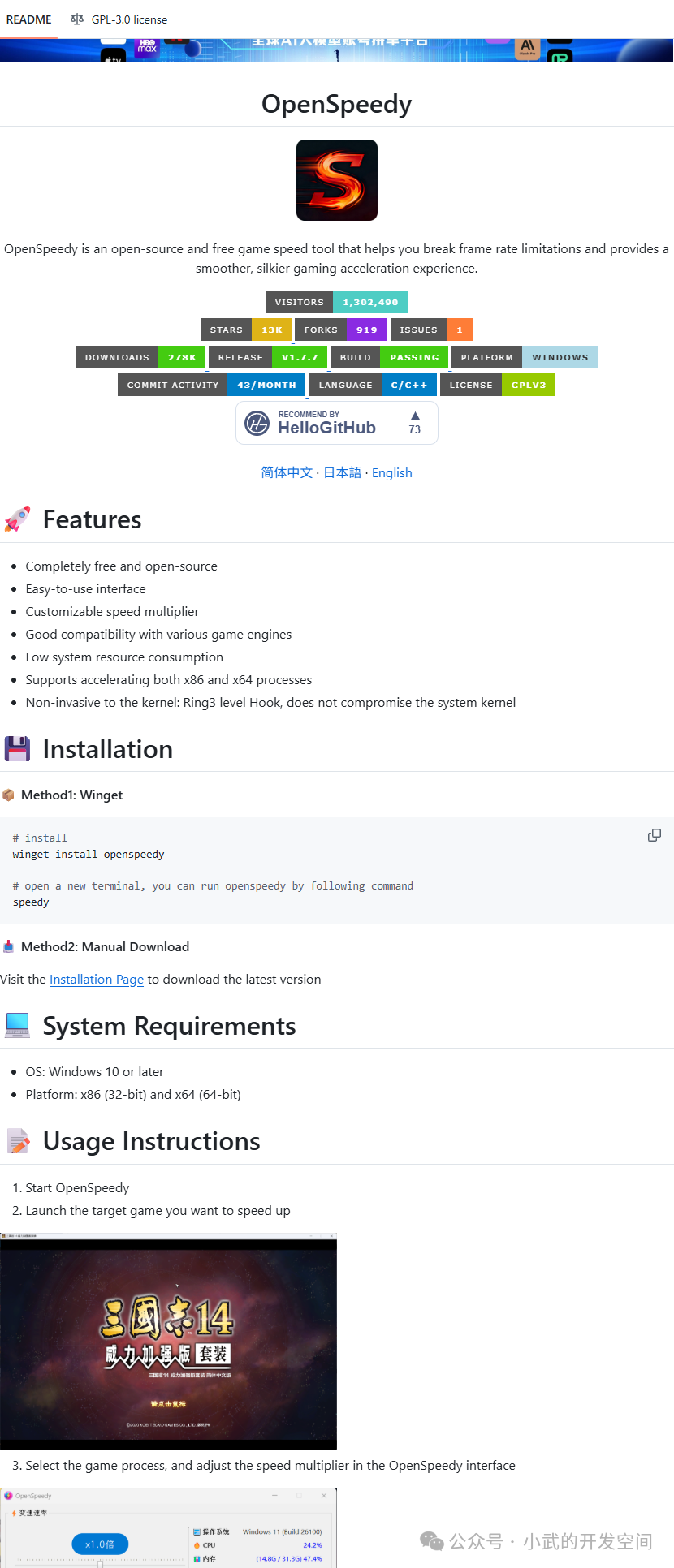This screenshot has height=1568, width=674.
Task: Open the Installation Page link
Action: [97, 979]
